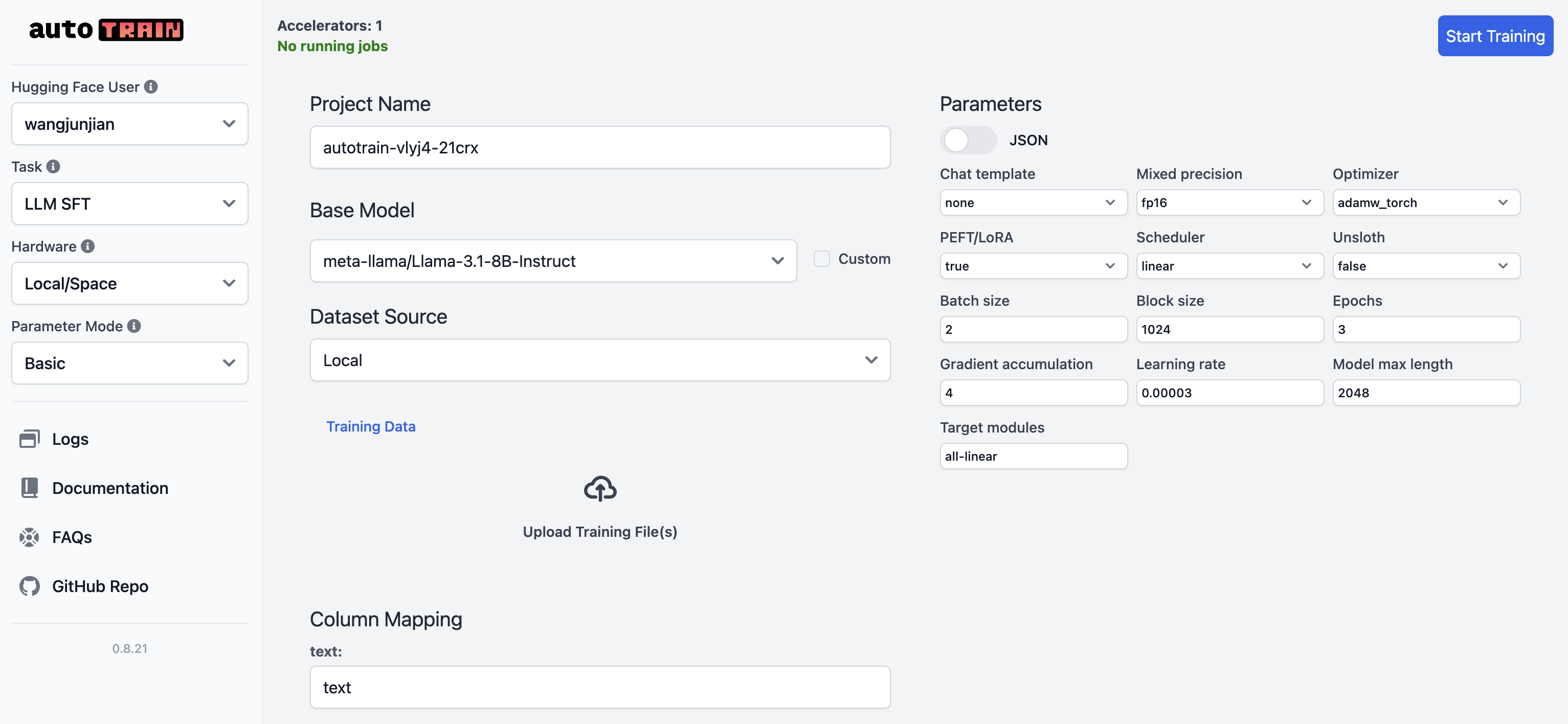Screen dimensions: 1568x724
Task: Click the Hardware info icon
Action: tap(87, 246)
